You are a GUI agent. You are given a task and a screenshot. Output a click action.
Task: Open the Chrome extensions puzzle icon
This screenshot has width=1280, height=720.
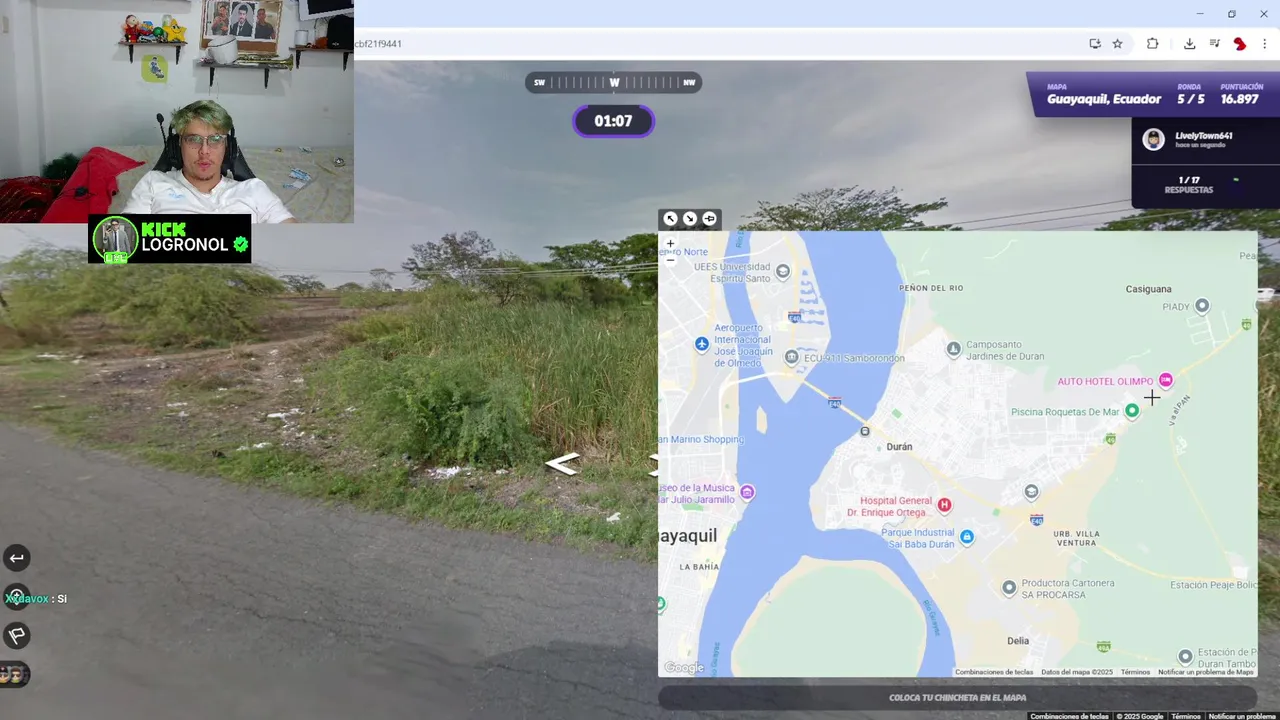coord(1152,44)
